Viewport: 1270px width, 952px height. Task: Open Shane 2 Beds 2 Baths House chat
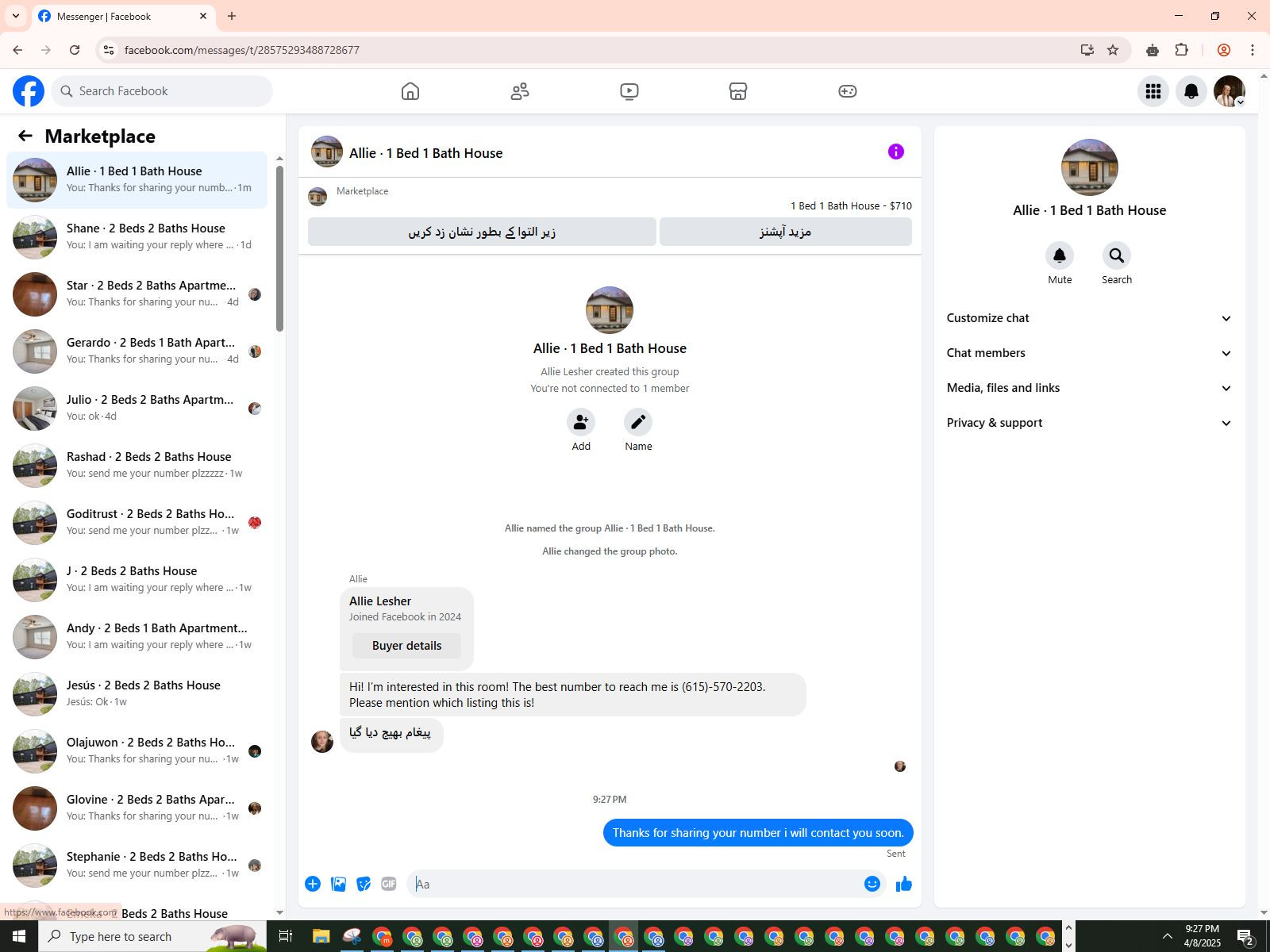(x=137, y=237)
